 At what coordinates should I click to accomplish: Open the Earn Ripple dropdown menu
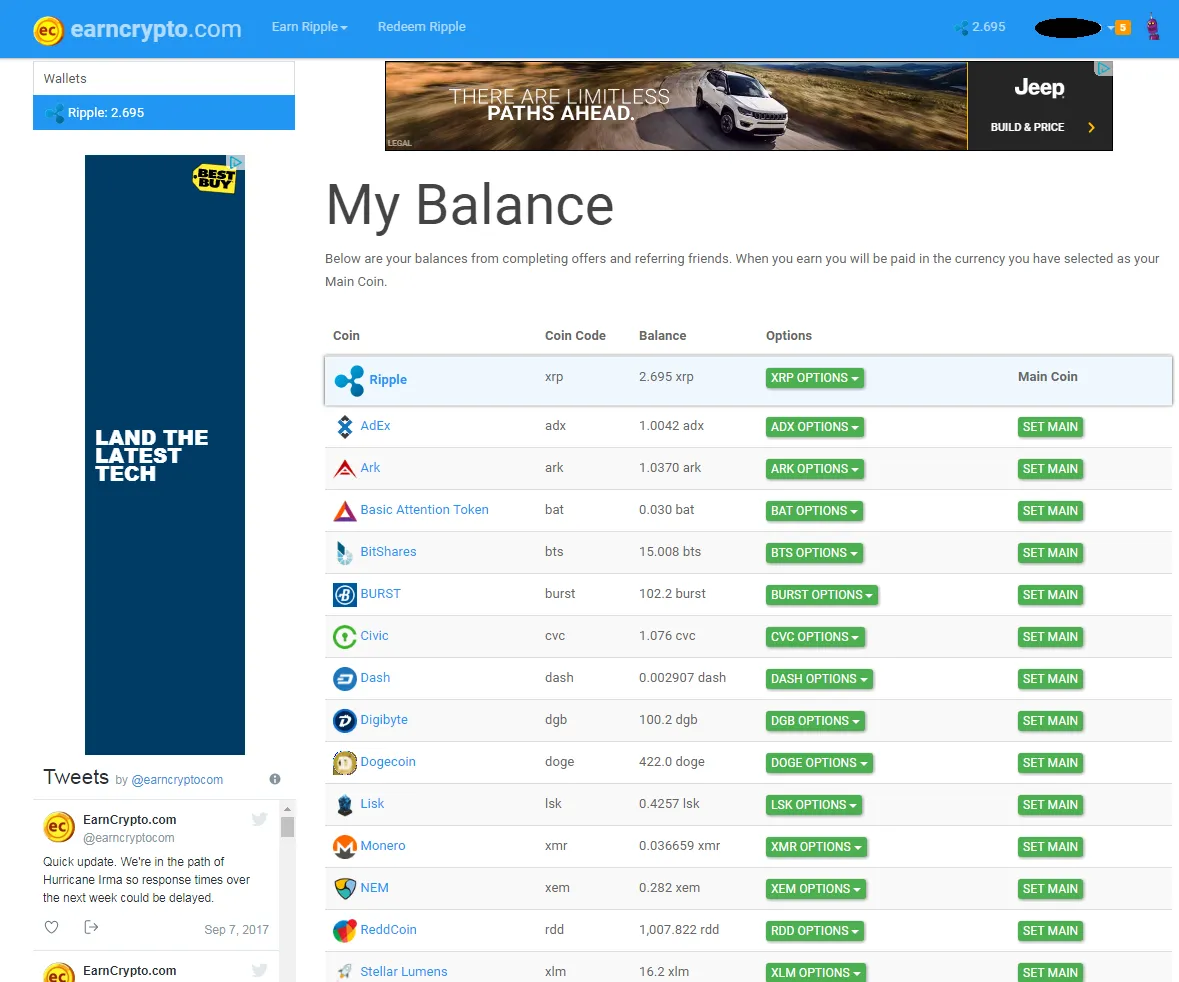tap(309, 27)
